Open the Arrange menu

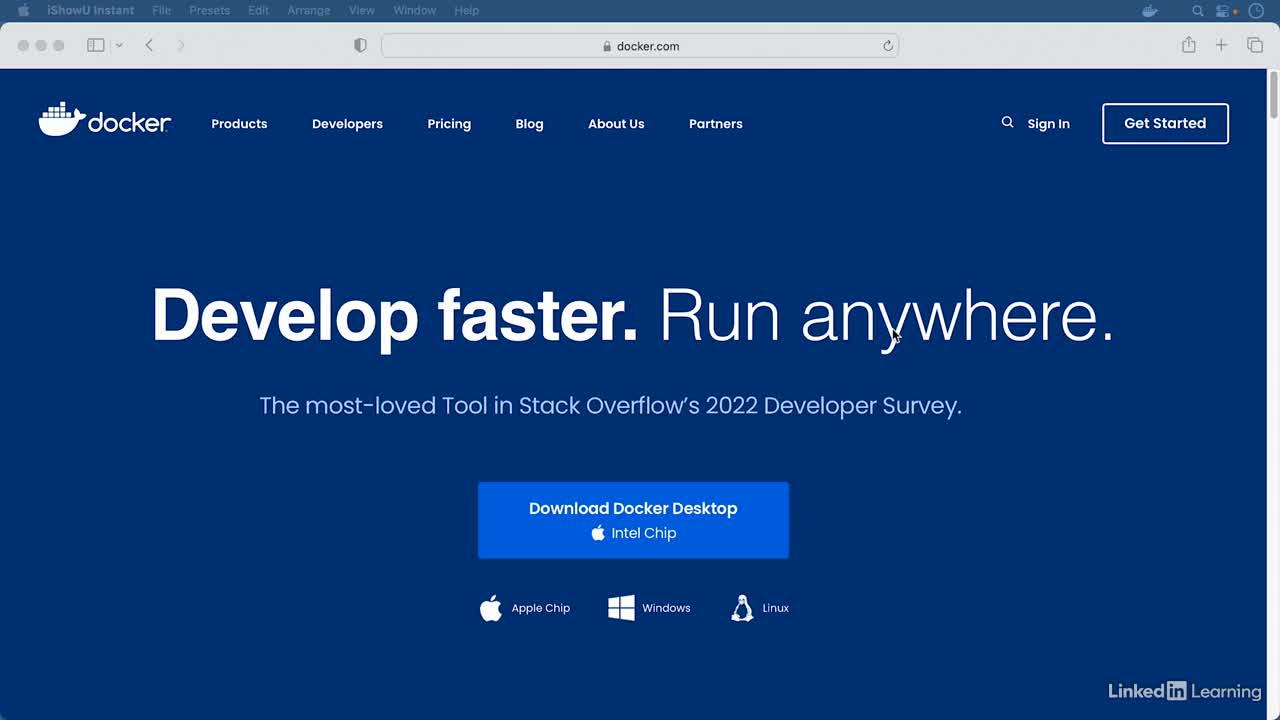pyautogui.click(x=309, y=10)
